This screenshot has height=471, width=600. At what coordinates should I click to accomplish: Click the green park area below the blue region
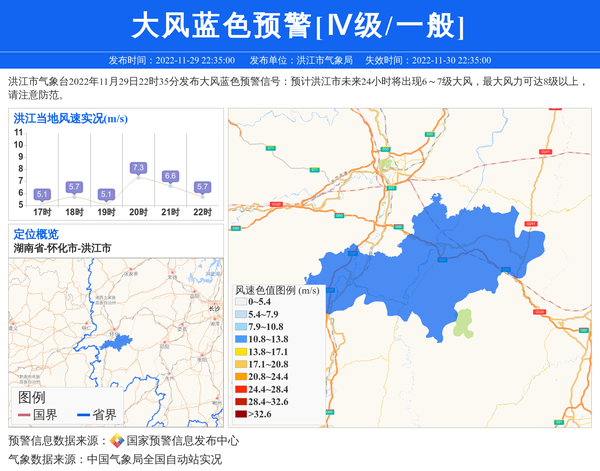(462, 322)
